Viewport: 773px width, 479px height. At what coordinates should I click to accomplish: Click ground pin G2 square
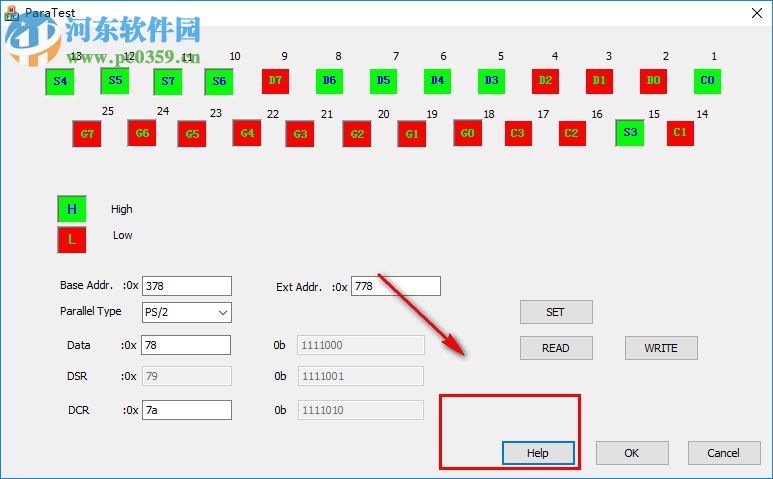[357, 134]
